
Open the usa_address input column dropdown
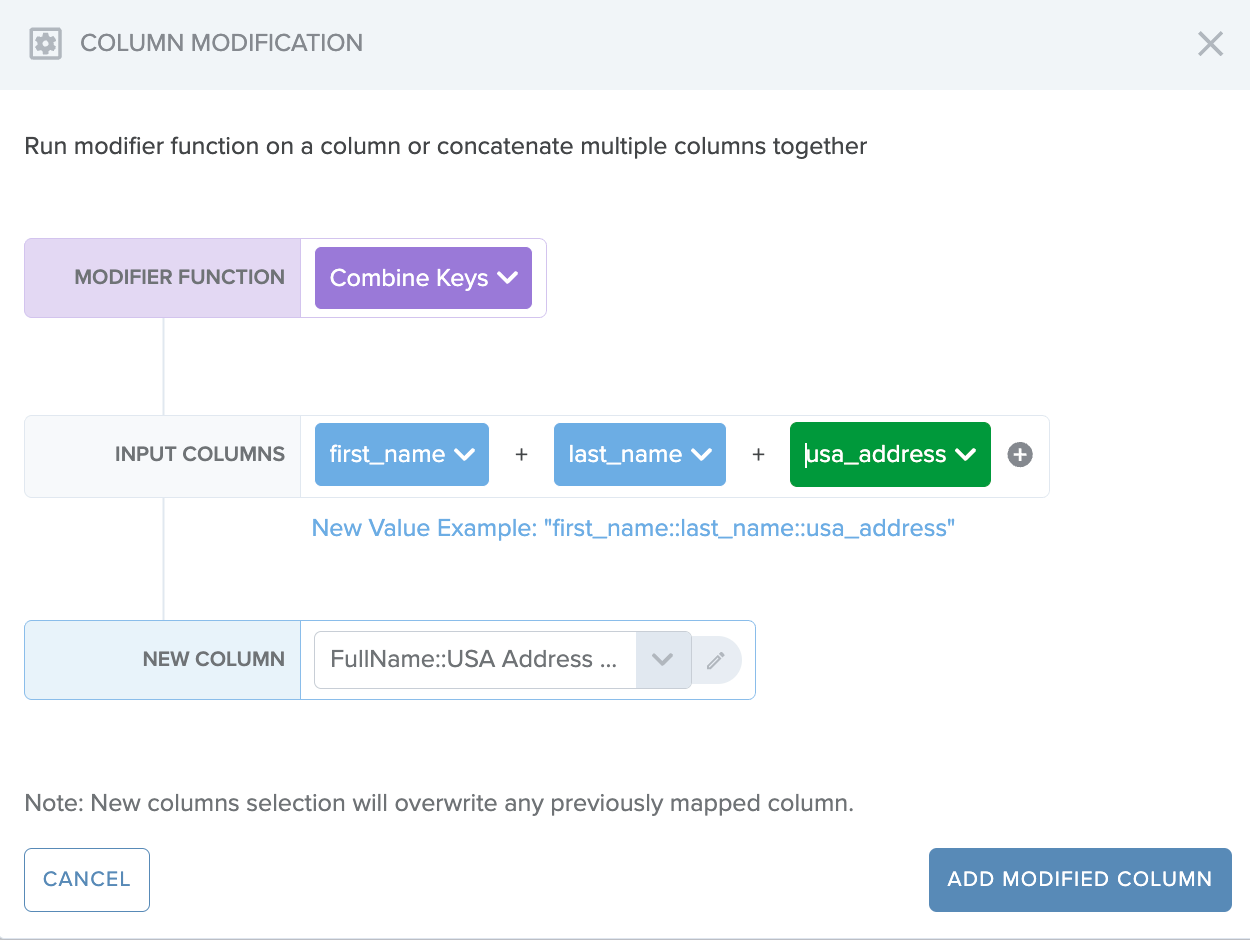[x=889, y=454]
